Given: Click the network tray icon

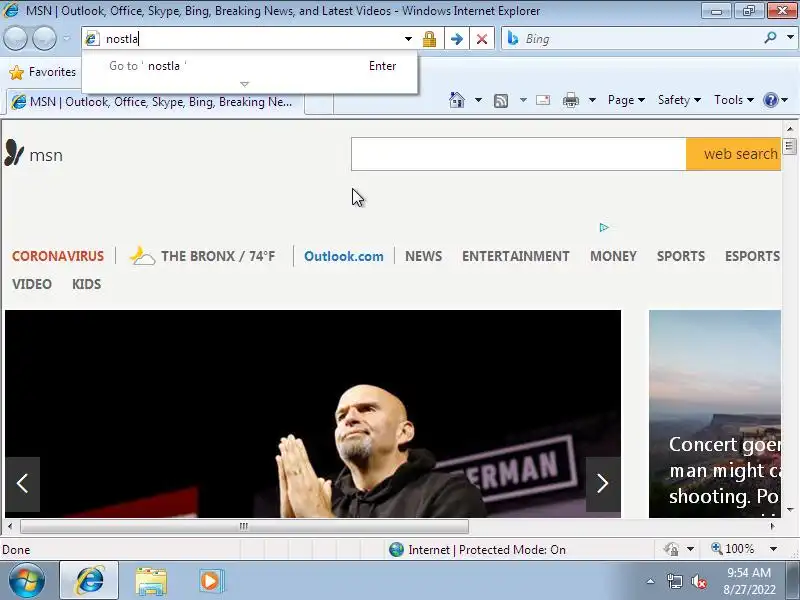Looking at the screenshot, I should coord(674,581).
